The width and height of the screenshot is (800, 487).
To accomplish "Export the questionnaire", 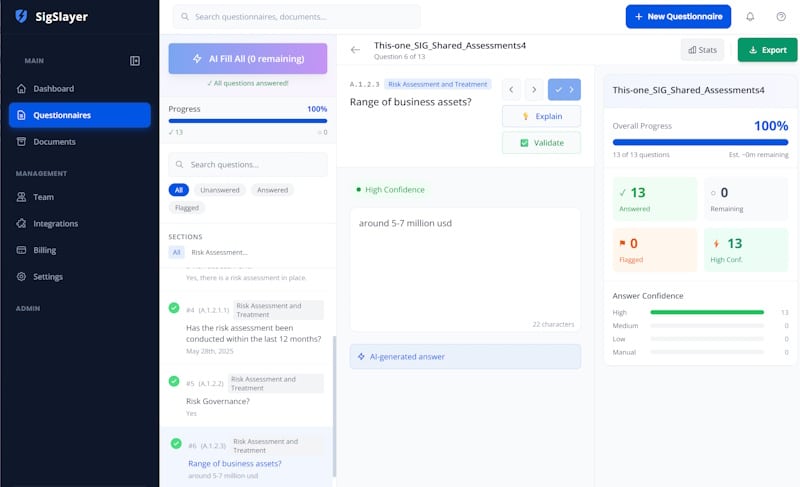I will [767, 50].
